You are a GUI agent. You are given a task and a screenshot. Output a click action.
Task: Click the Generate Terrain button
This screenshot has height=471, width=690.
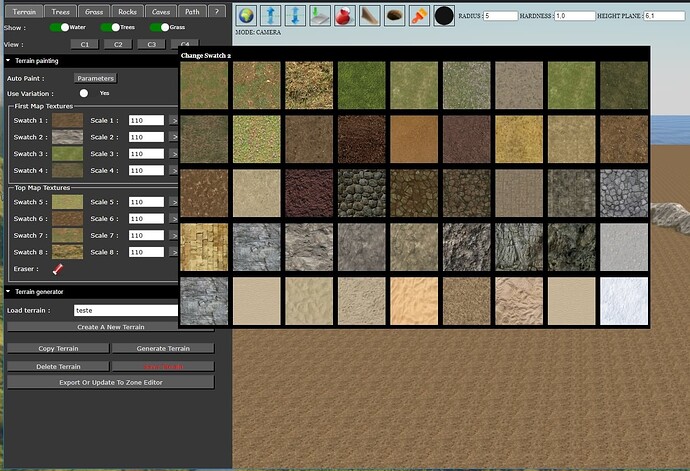click(162, 348)
